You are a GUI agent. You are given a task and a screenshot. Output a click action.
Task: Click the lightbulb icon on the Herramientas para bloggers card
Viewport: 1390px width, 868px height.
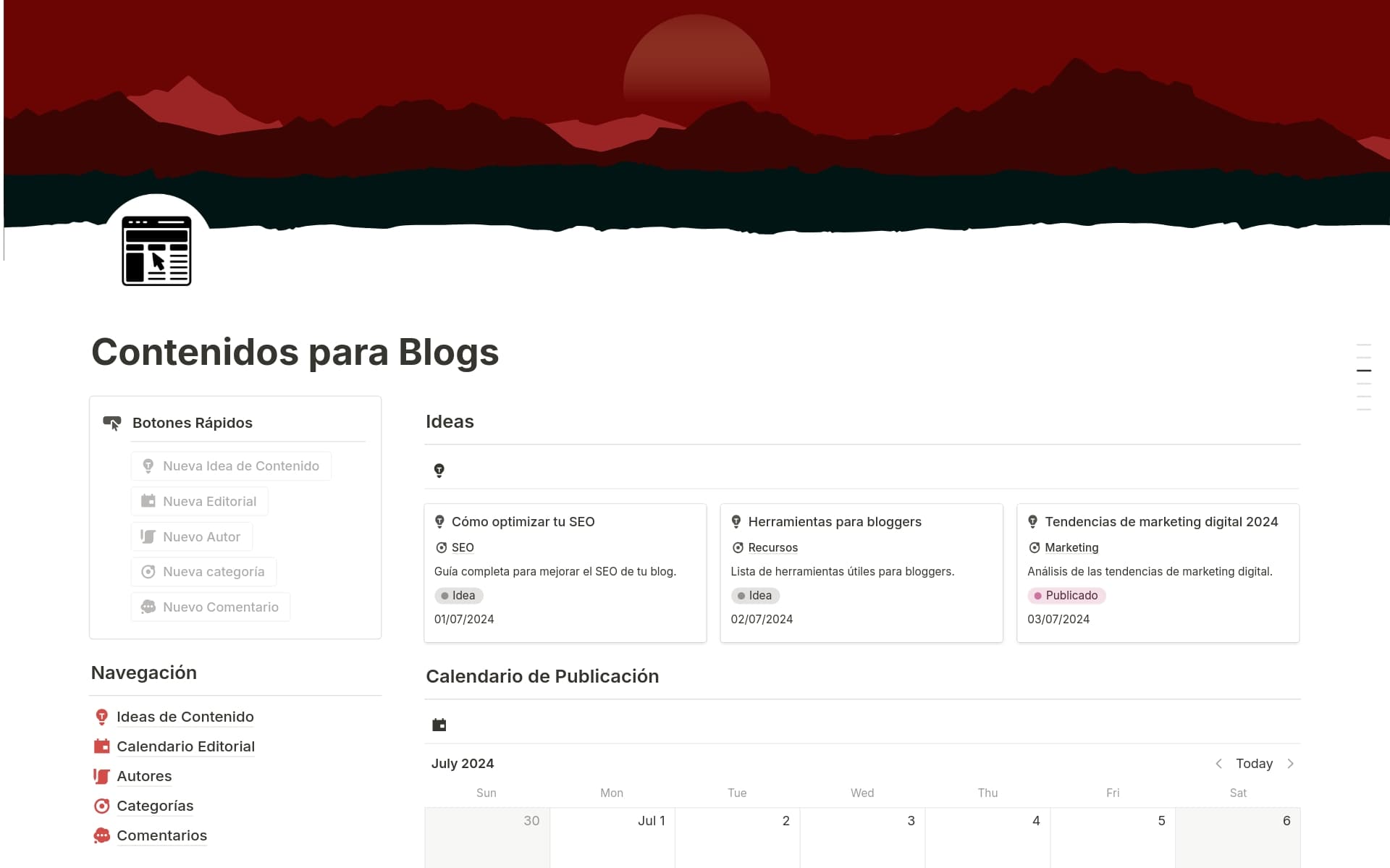point(737,521)
